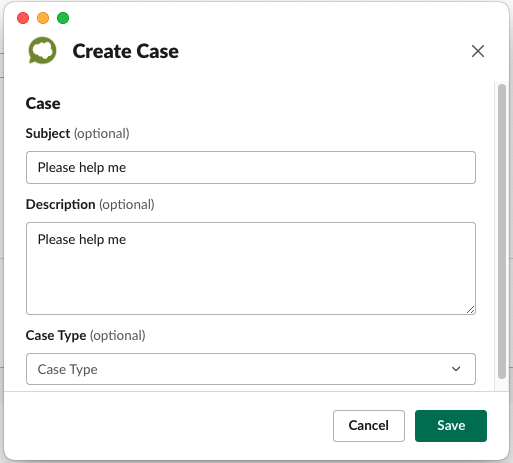Click the "Please help me" subject text
Image resolution: width=513 pixels, height=463 pixels.
coord(82,167)
